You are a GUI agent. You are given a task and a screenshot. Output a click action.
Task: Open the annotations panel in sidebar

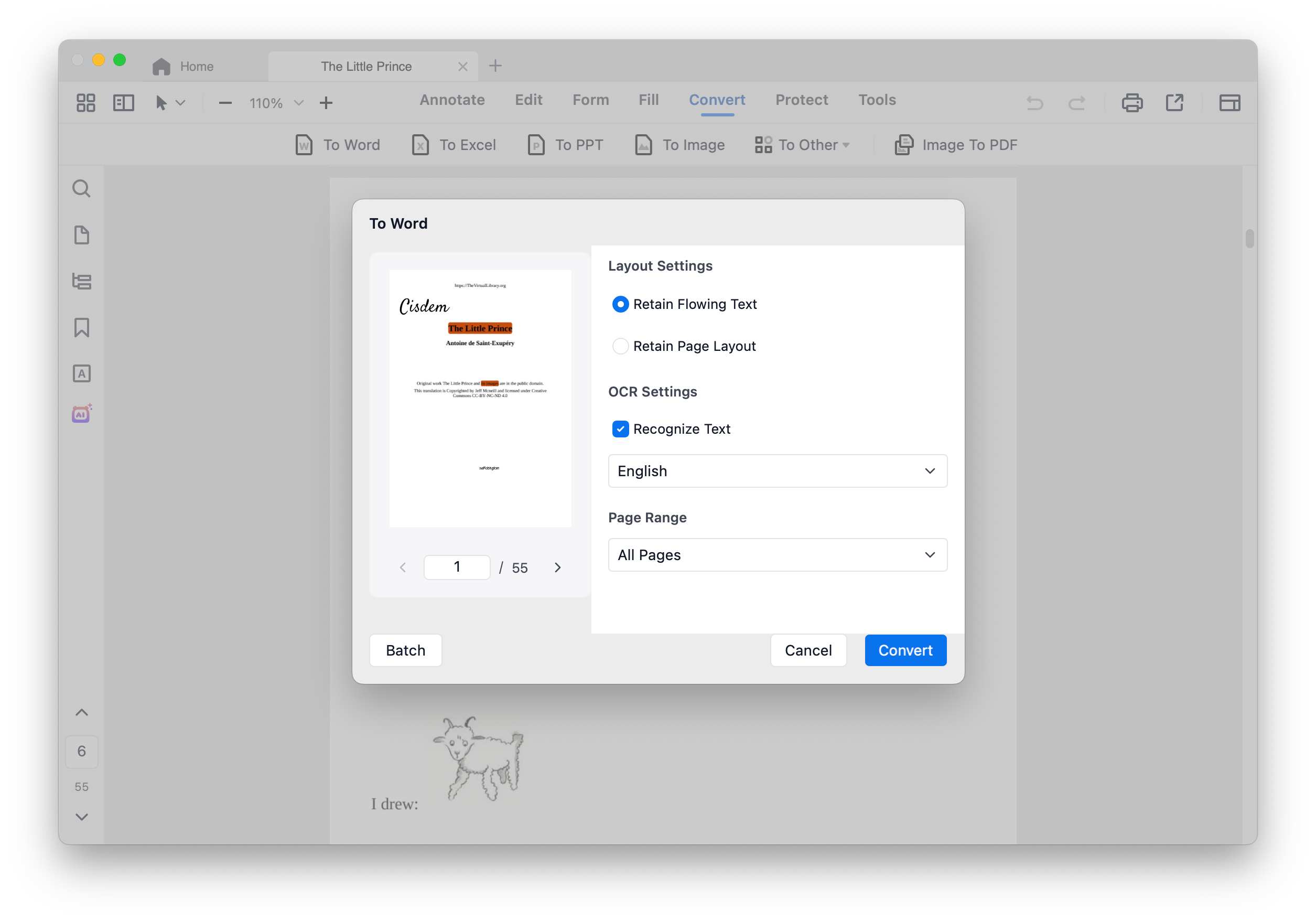click(81, 373)
